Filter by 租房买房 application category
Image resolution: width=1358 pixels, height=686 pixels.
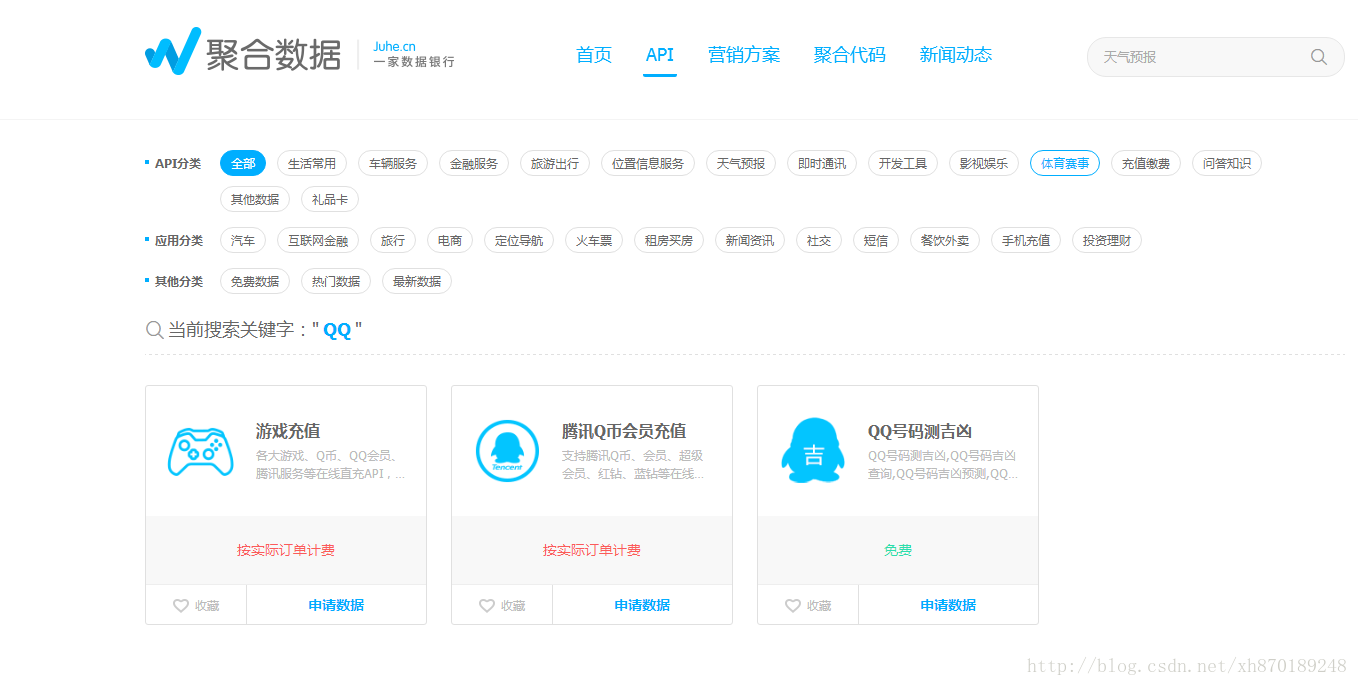pos(669,240)
